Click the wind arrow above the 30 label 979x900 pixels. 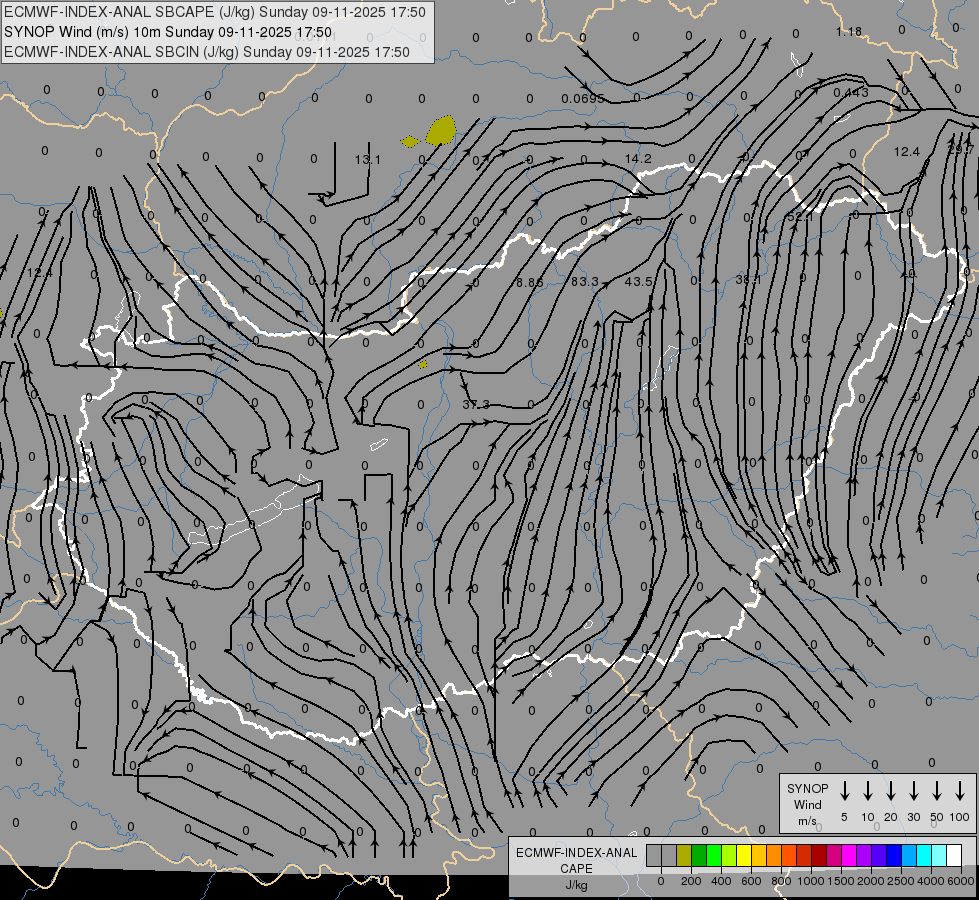click(914, 791)
